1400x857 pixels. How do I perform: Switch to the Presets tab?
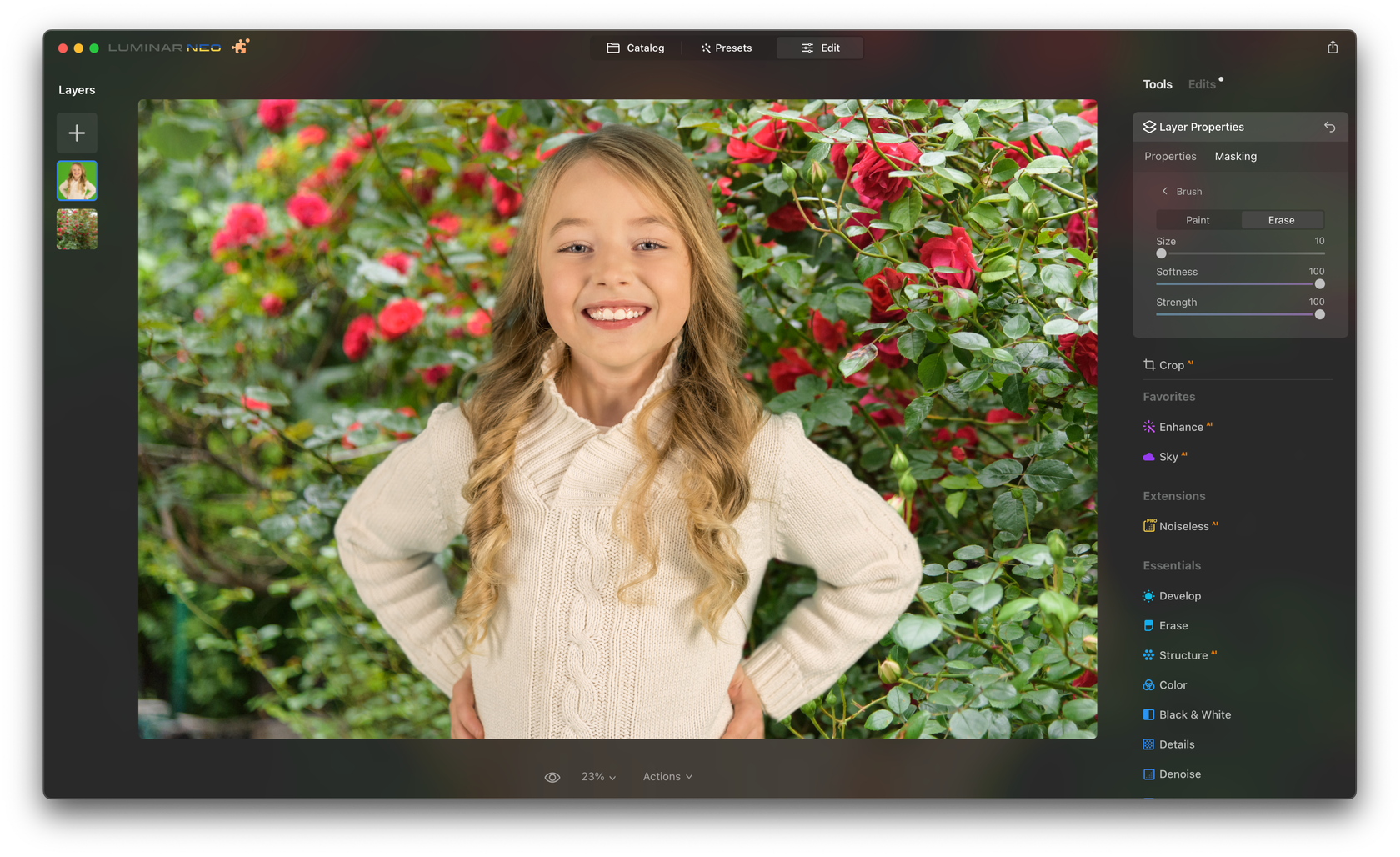(x=727, y=48)
